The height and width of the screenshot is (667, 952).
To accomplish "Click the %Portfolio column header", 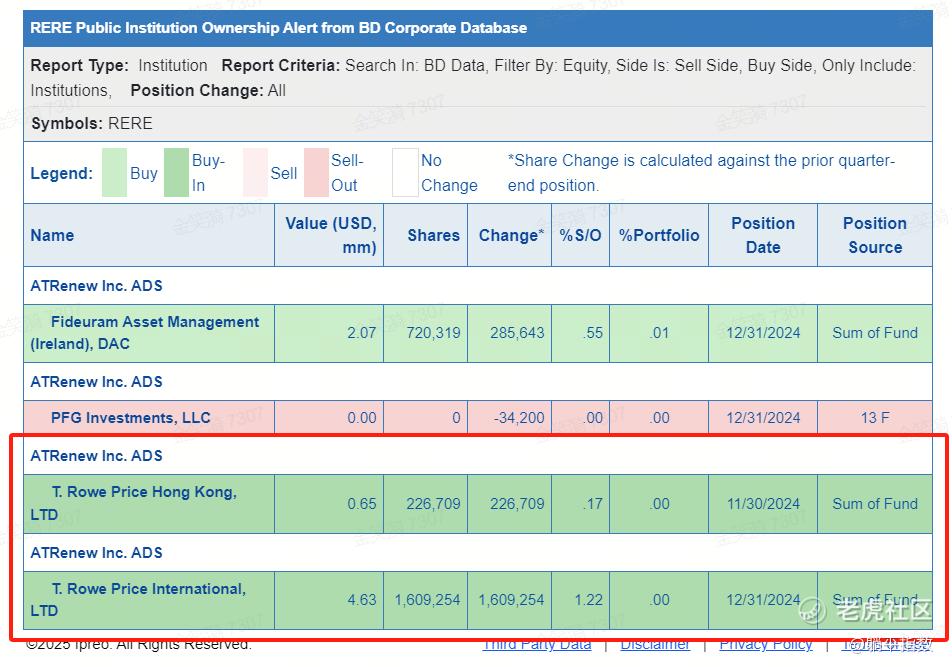I will click(x=659, y=235).
